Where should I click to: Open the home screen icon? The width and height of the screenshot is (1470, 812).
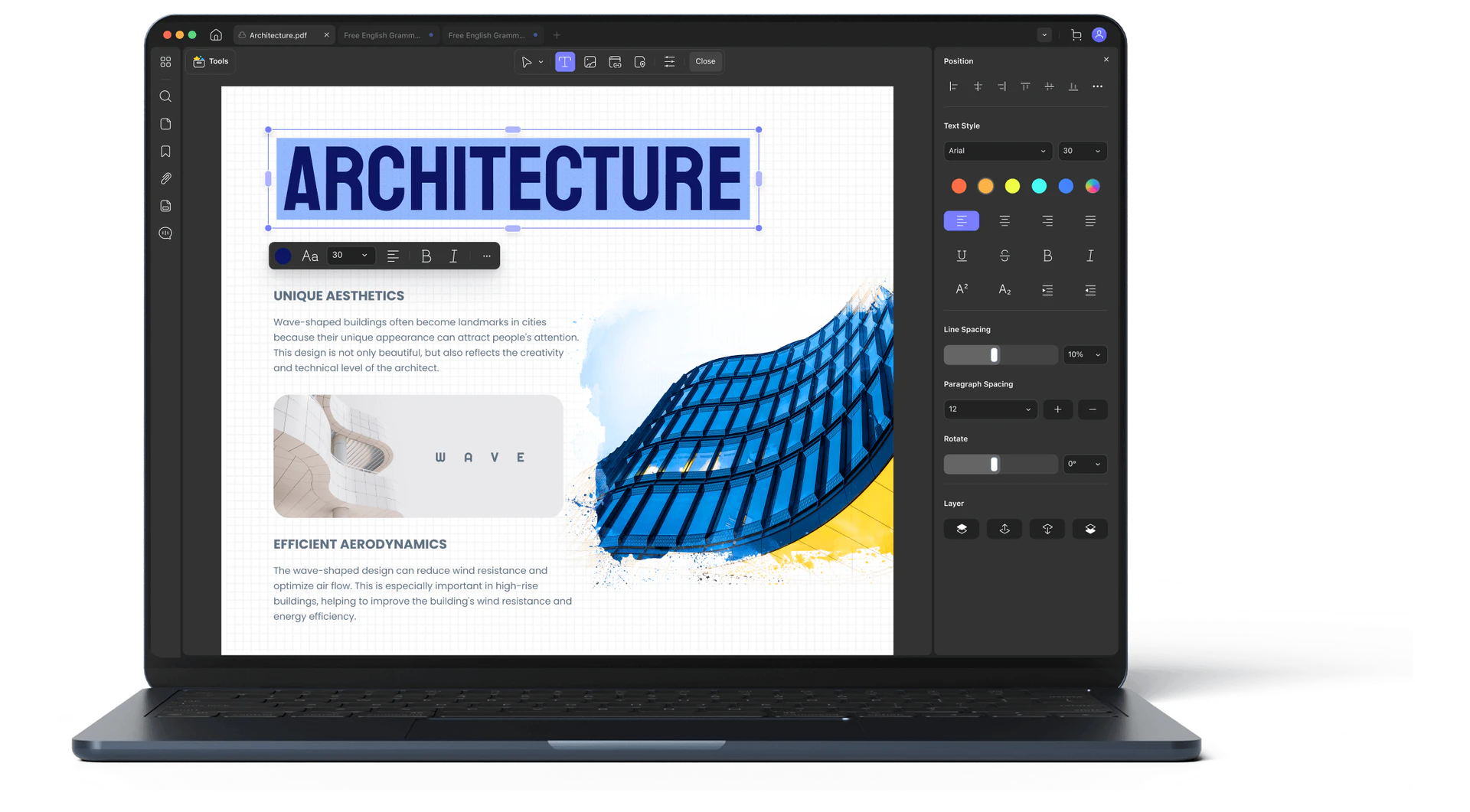216,35
